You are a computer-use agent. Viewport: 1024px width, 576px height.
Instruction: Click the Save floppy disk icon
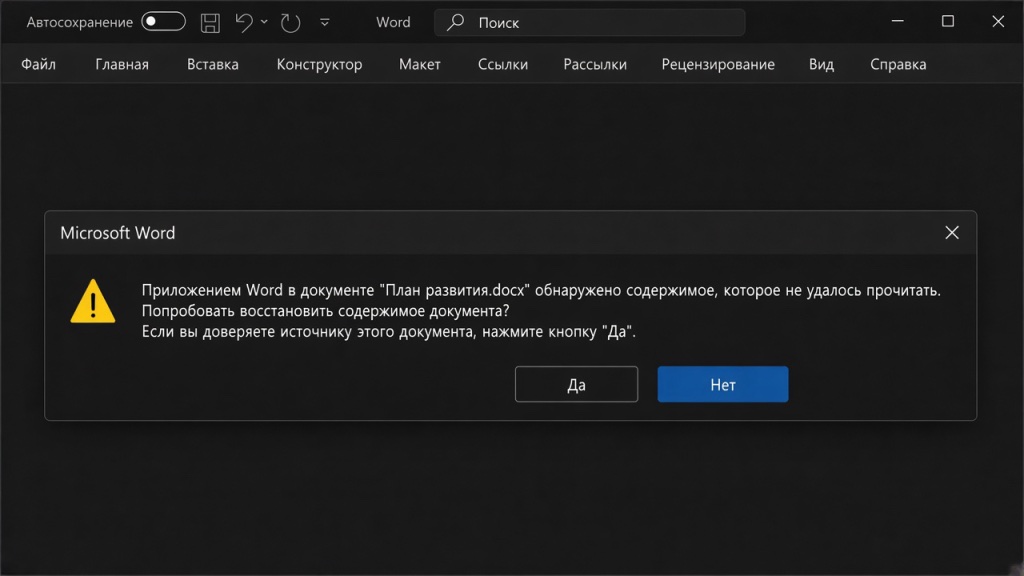pos(210,23)
